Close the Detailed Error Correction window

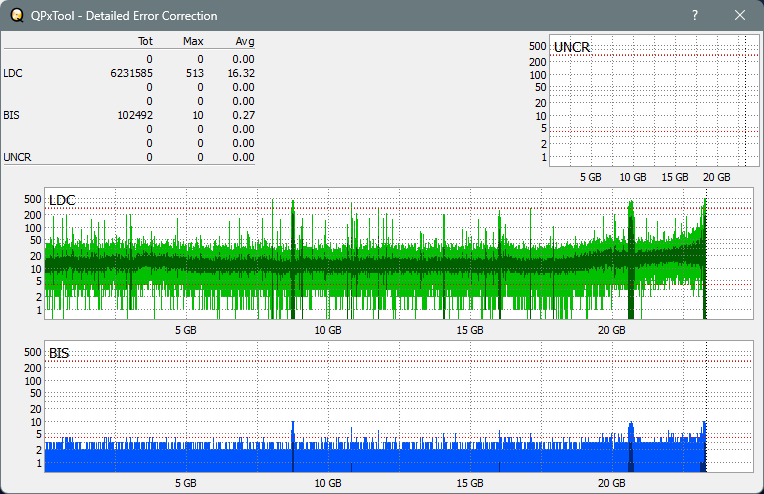pos(739,16)
